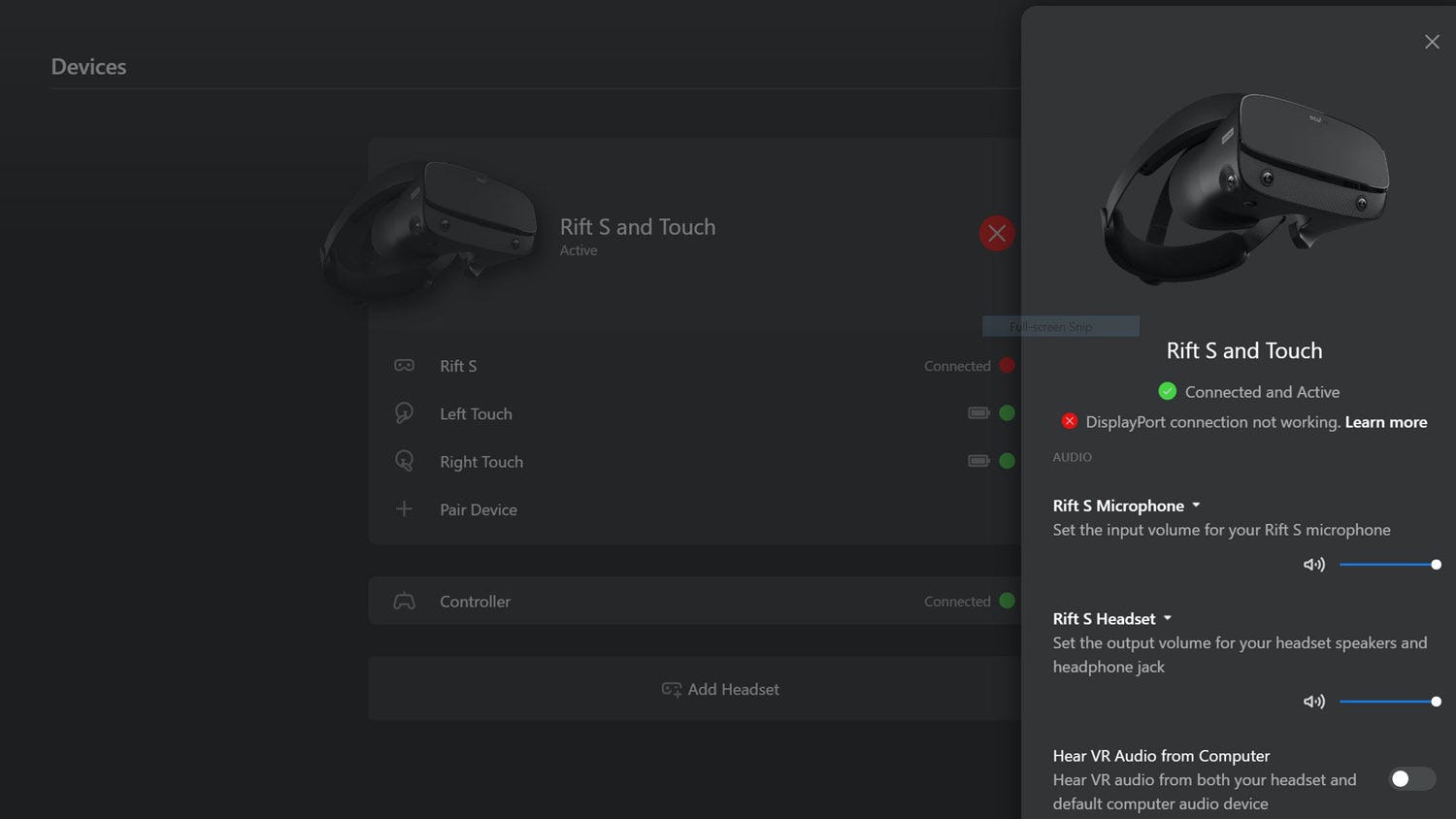Viewport: 1456px width, 819px height.
Task: Click the Left Touch controller icon
Action: 404,413
